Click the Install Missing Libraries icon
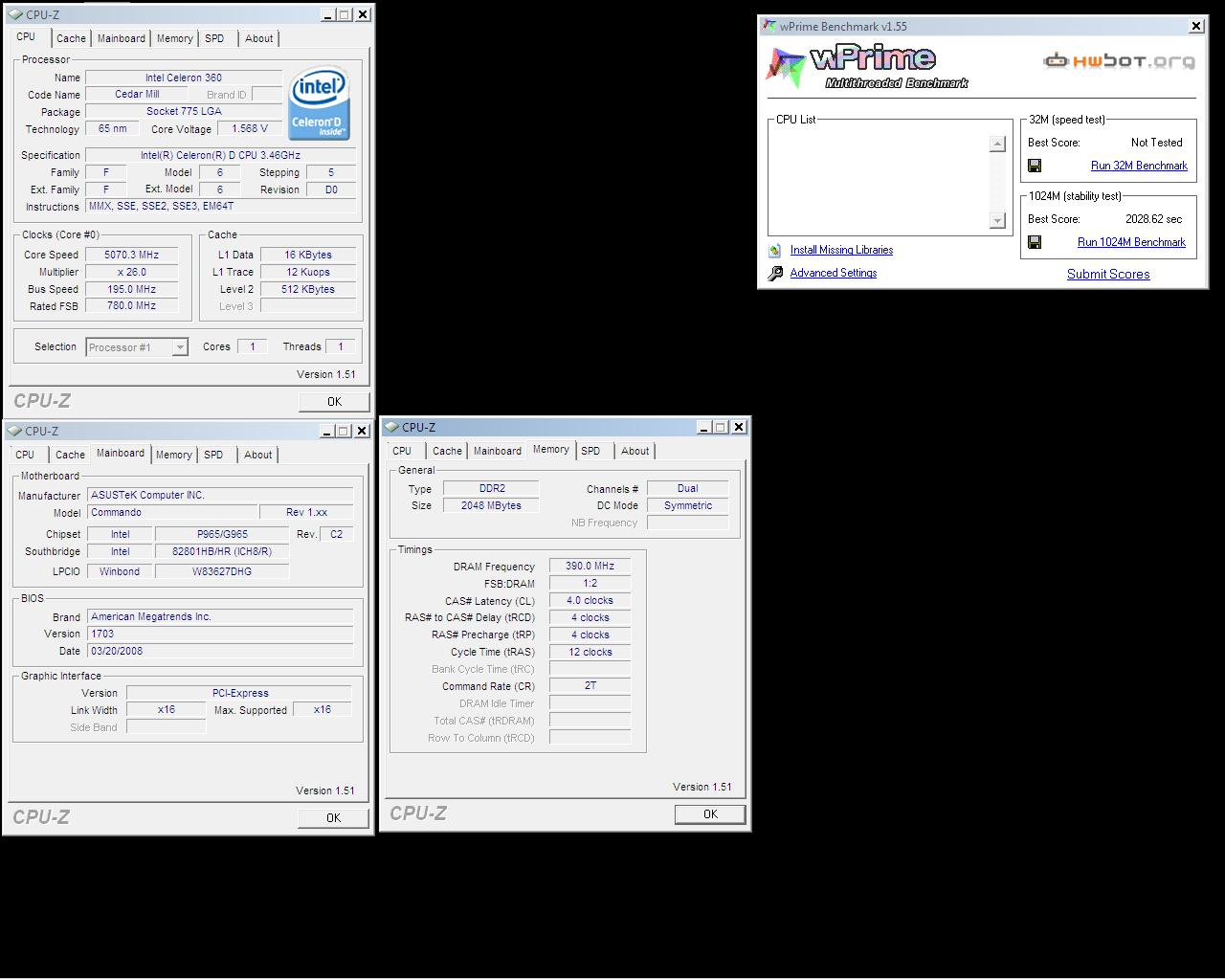 tap(775, 251)
